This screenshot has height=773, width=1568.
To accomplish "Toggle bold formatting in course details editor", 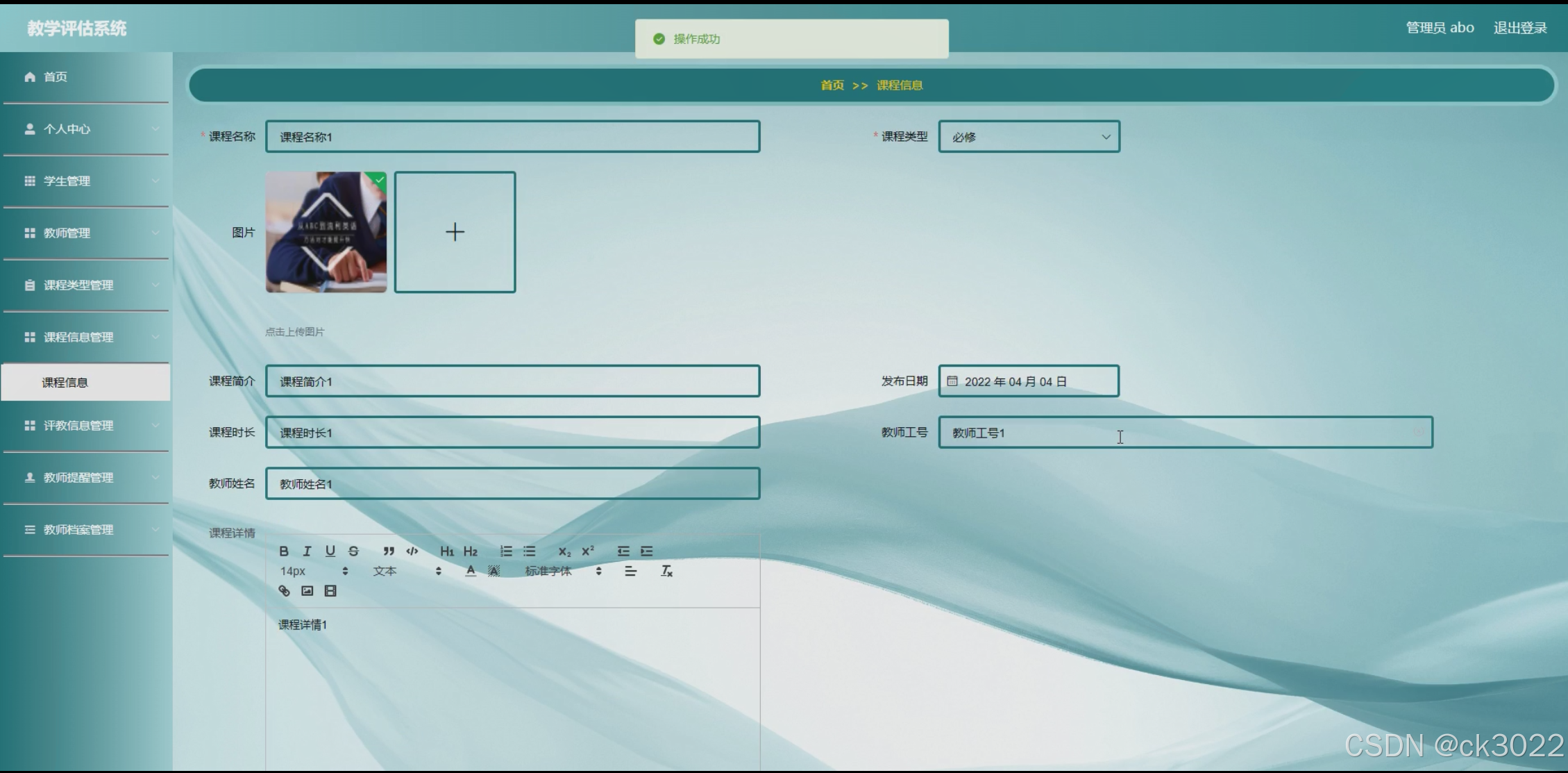I will tap(284, 551).
